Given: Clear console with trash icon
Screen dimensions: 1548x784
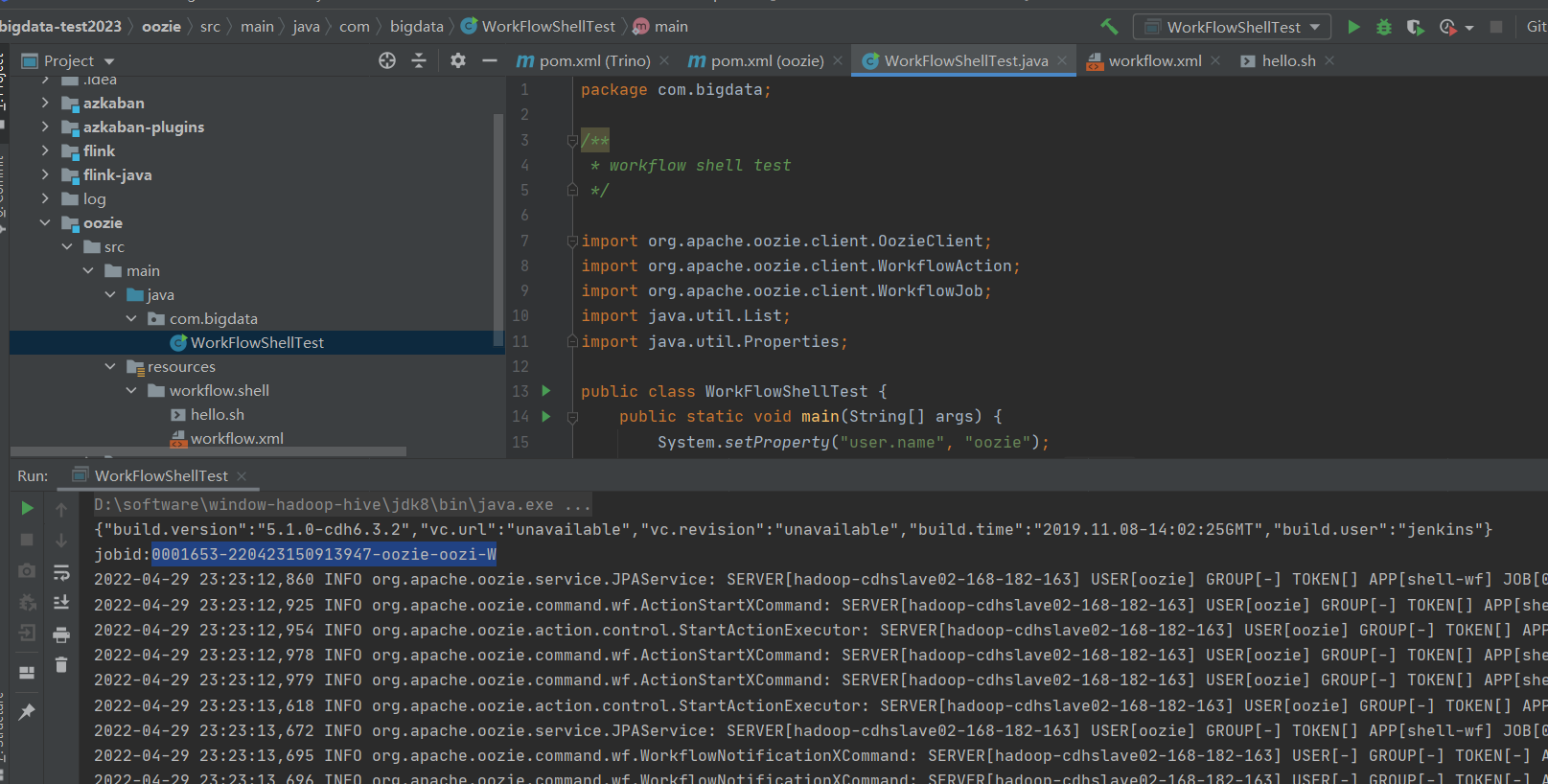Looking at the screenshot, I should click(x=61, y=664).
